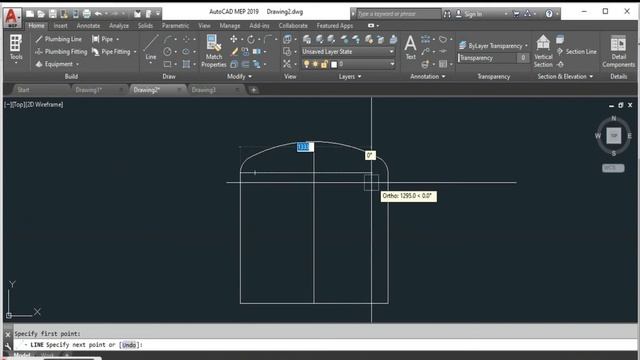Open Layer Properties manager icon
This screenshot has height=360, width=640.
307,39
